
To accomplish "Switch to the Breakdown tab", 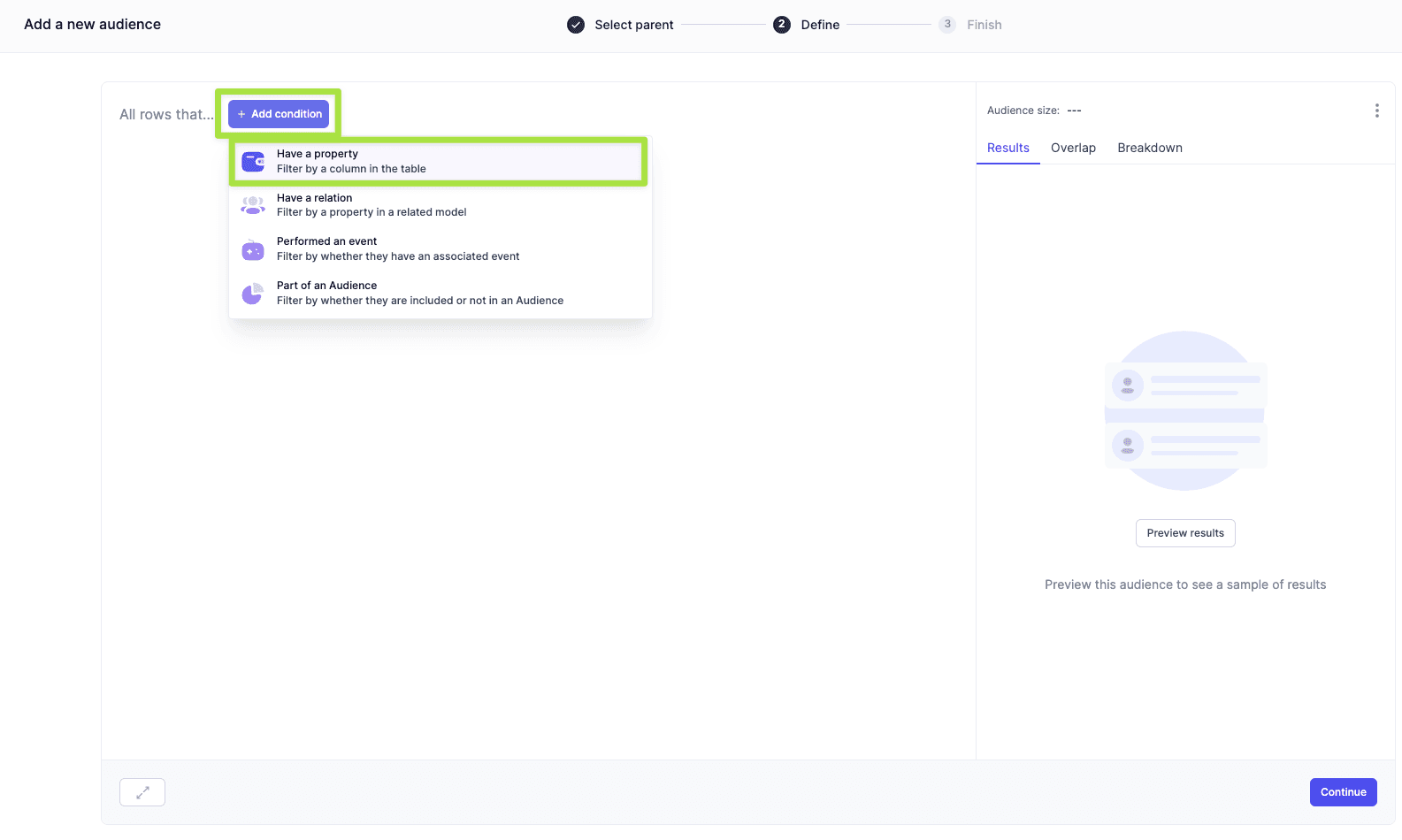I will (x=1149, y=148).
